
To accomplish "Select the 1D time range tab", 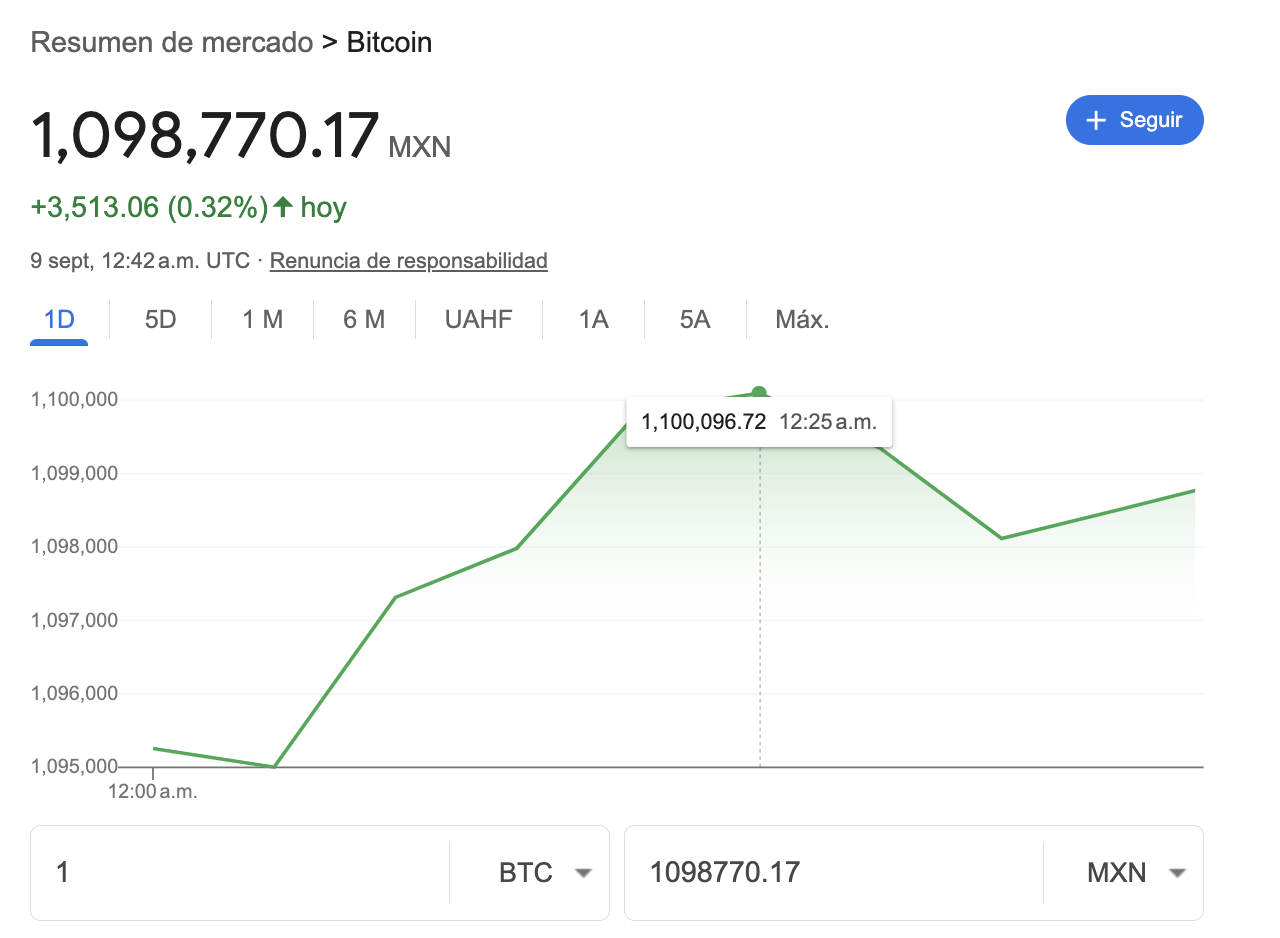I will 59,320.
